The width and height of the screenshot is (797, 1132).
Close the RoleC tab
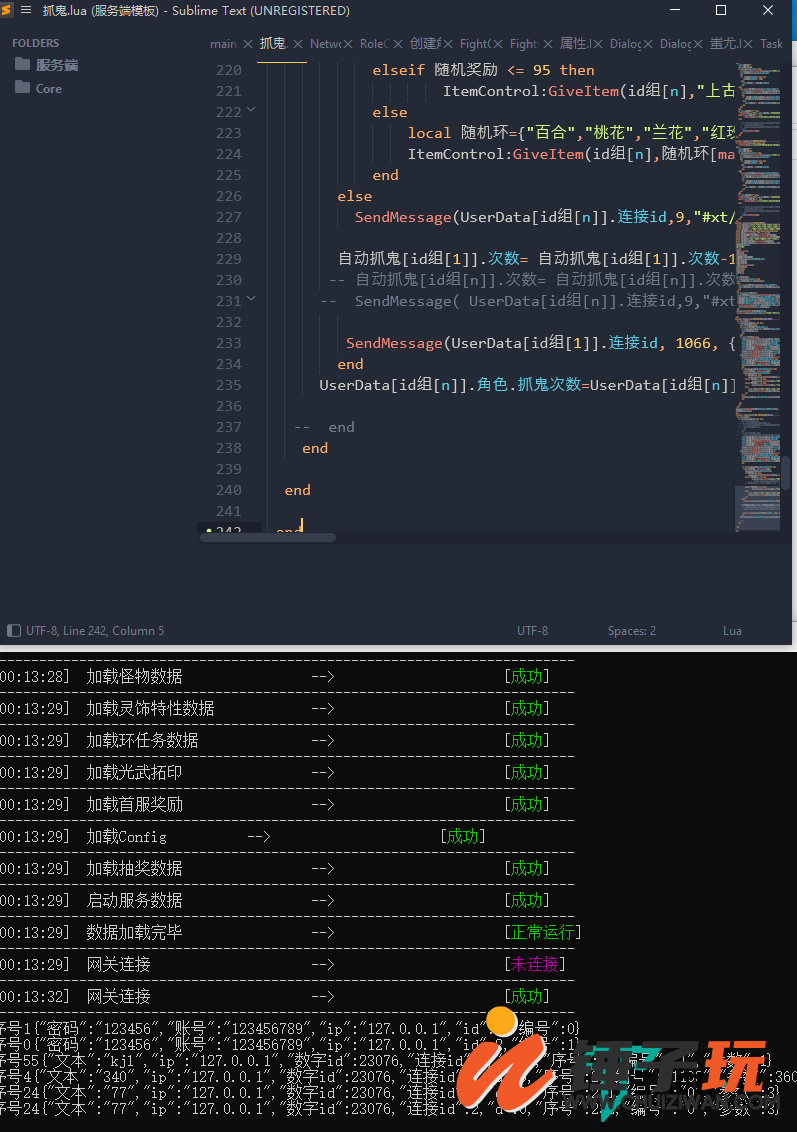click(x=398, y=44)
